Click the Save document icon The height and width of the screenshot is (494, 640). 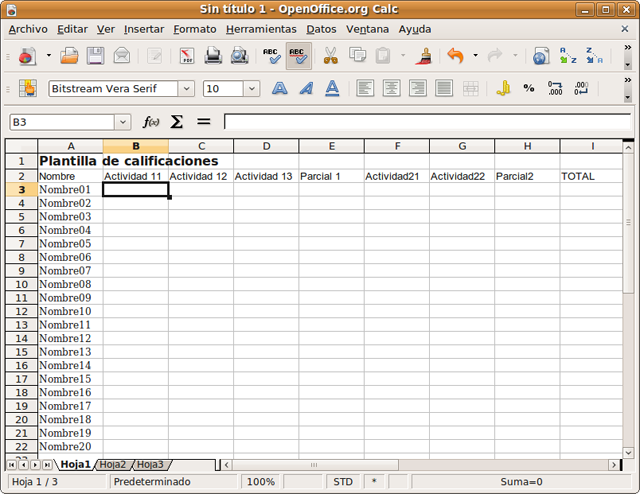point(96,56)
